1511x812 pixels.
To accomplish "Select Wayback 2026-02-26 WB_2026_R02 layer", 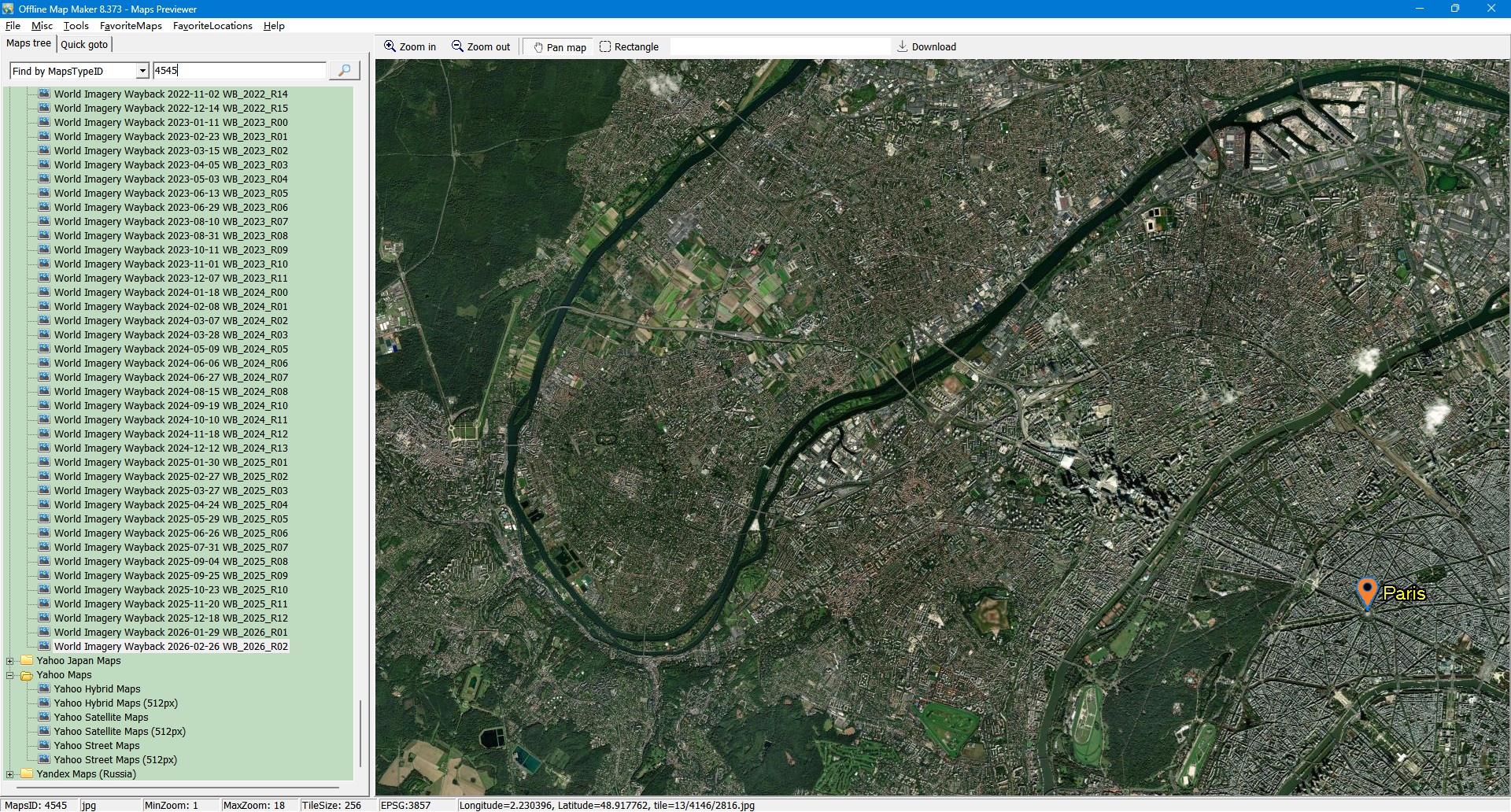I will coord(171,647).
